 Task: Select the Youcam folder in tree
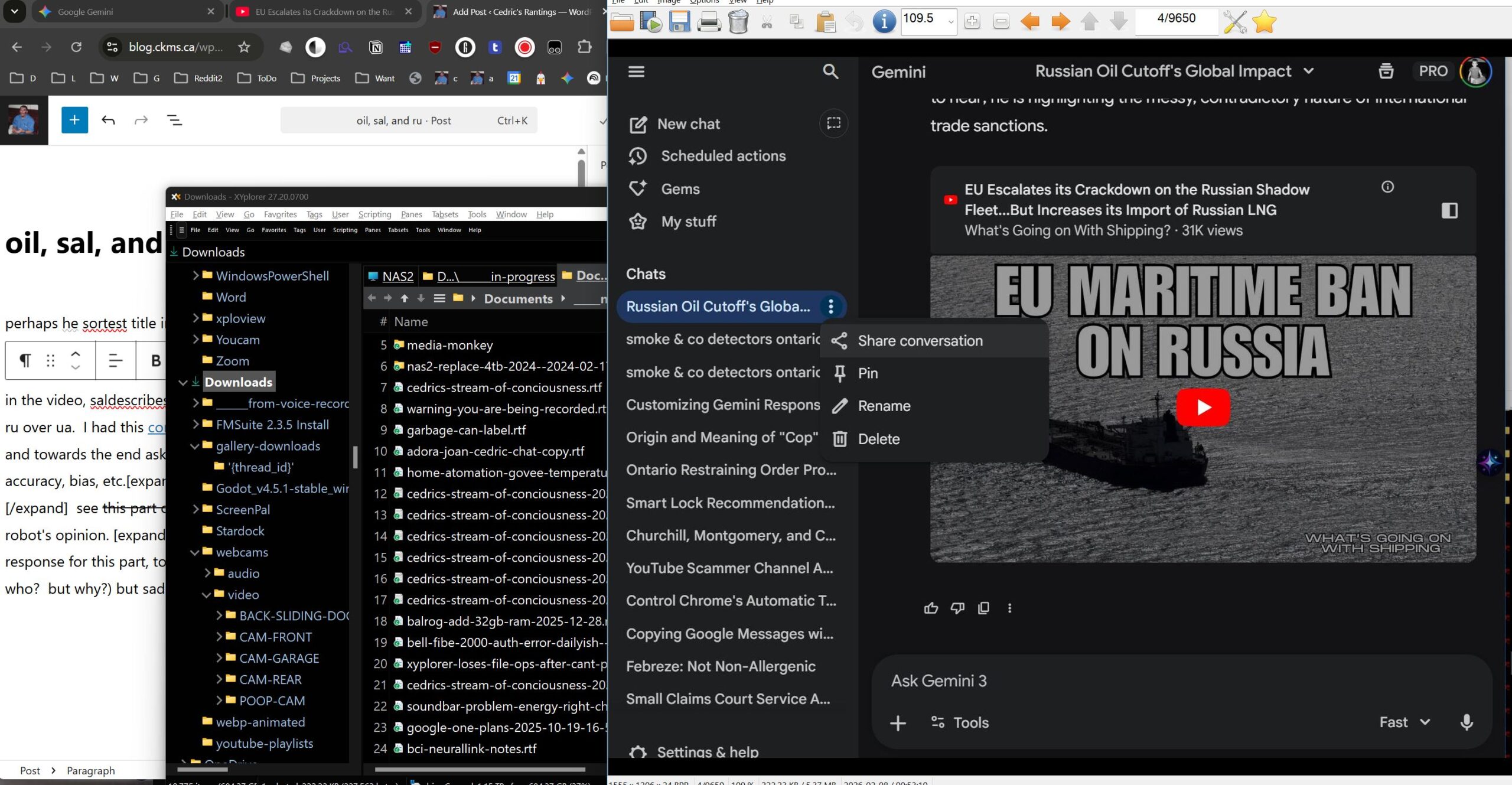point(237,340)
